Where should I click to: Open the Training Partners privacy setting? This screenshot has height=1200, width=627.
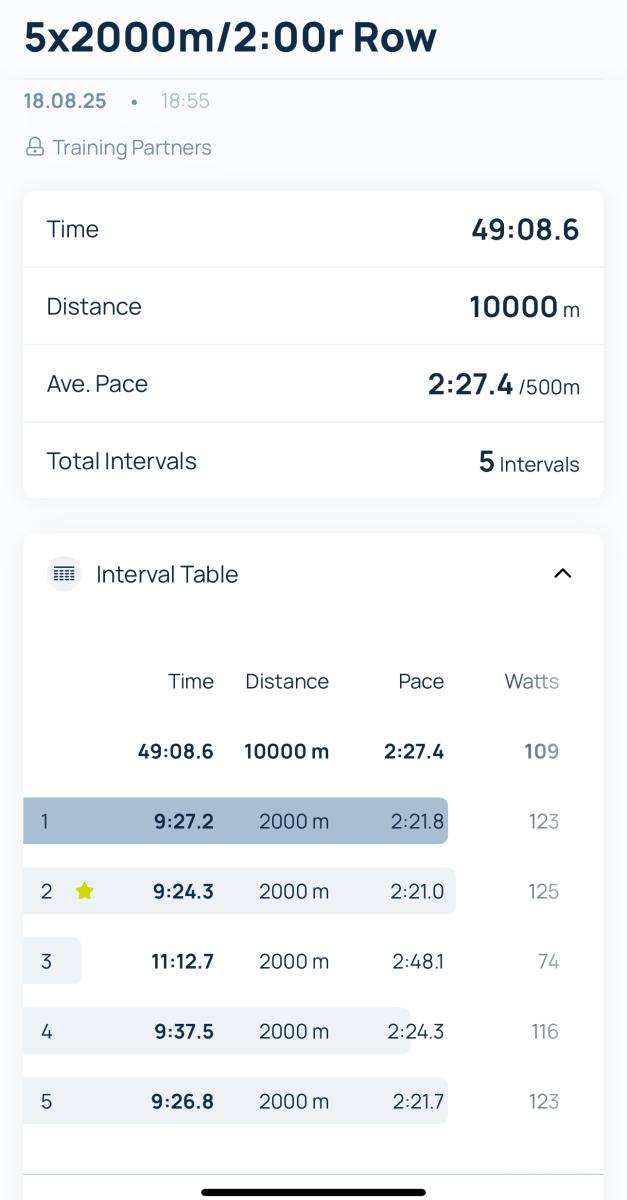click(118, 148)
